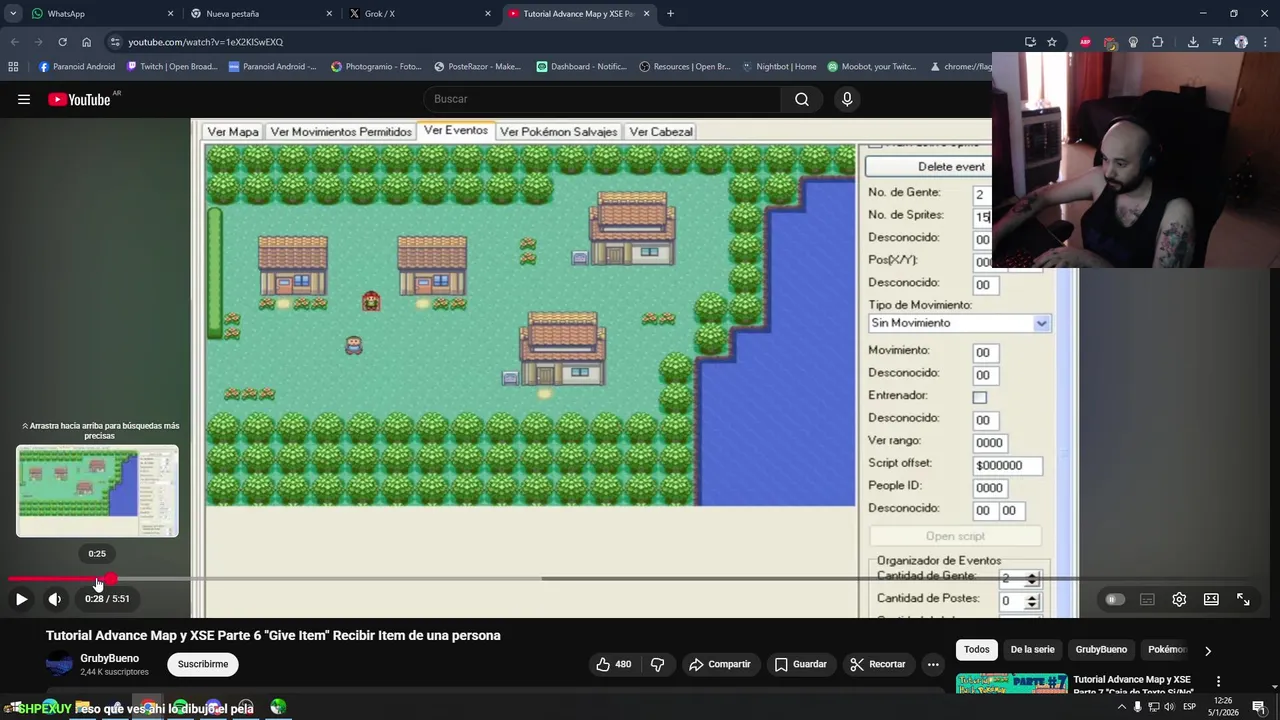Click the seek preview thumbnail at 0:25
1280x720 pixels.
(97, 491)
